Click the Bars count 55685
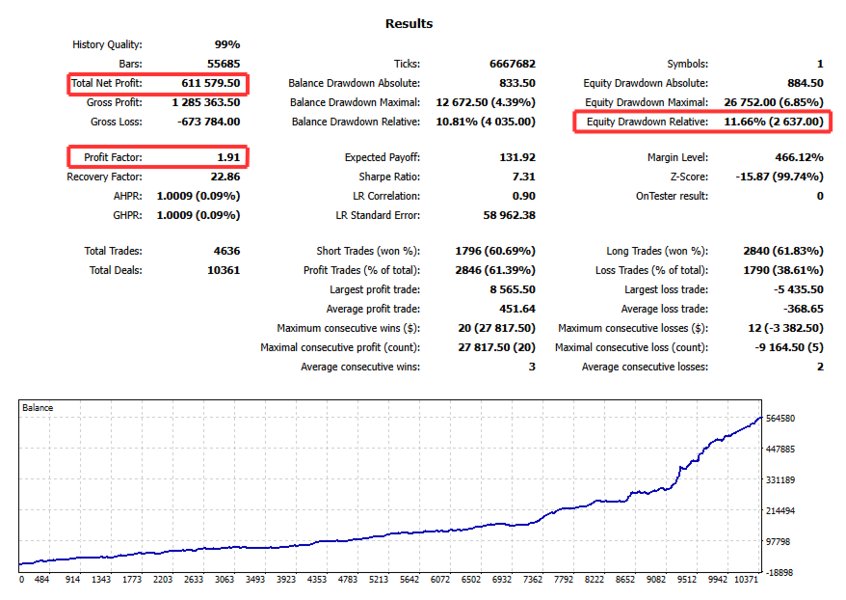The height and width of the screenshot is (600, 846). coord(224,64)
